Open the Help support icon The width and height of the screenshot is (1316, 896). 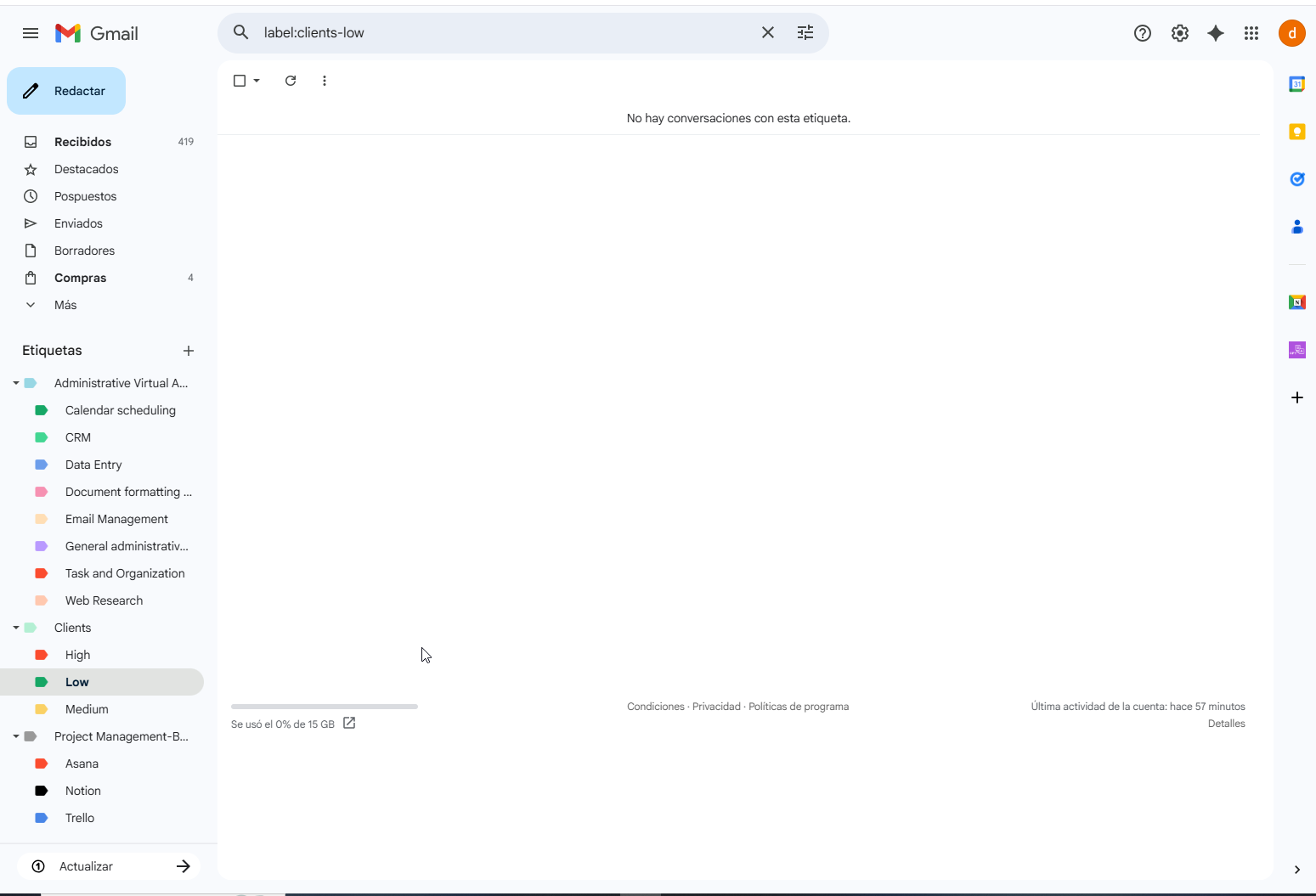tap(1142, 33)
